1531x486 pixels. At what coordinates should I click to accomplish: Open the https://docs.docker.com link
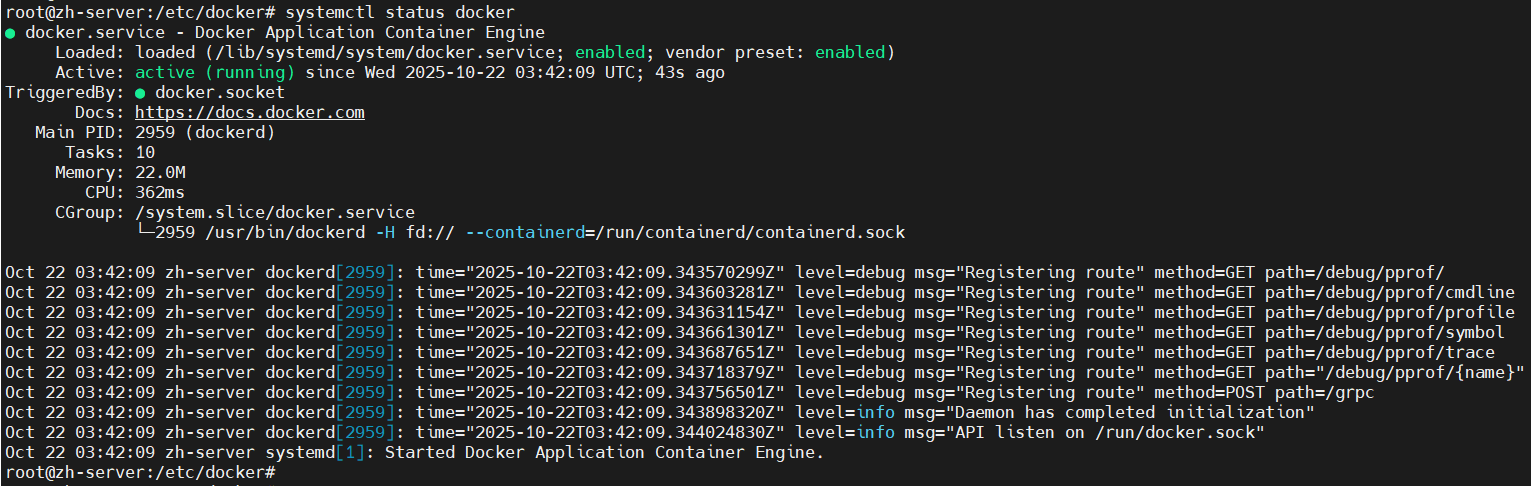[x=250, y=112]
